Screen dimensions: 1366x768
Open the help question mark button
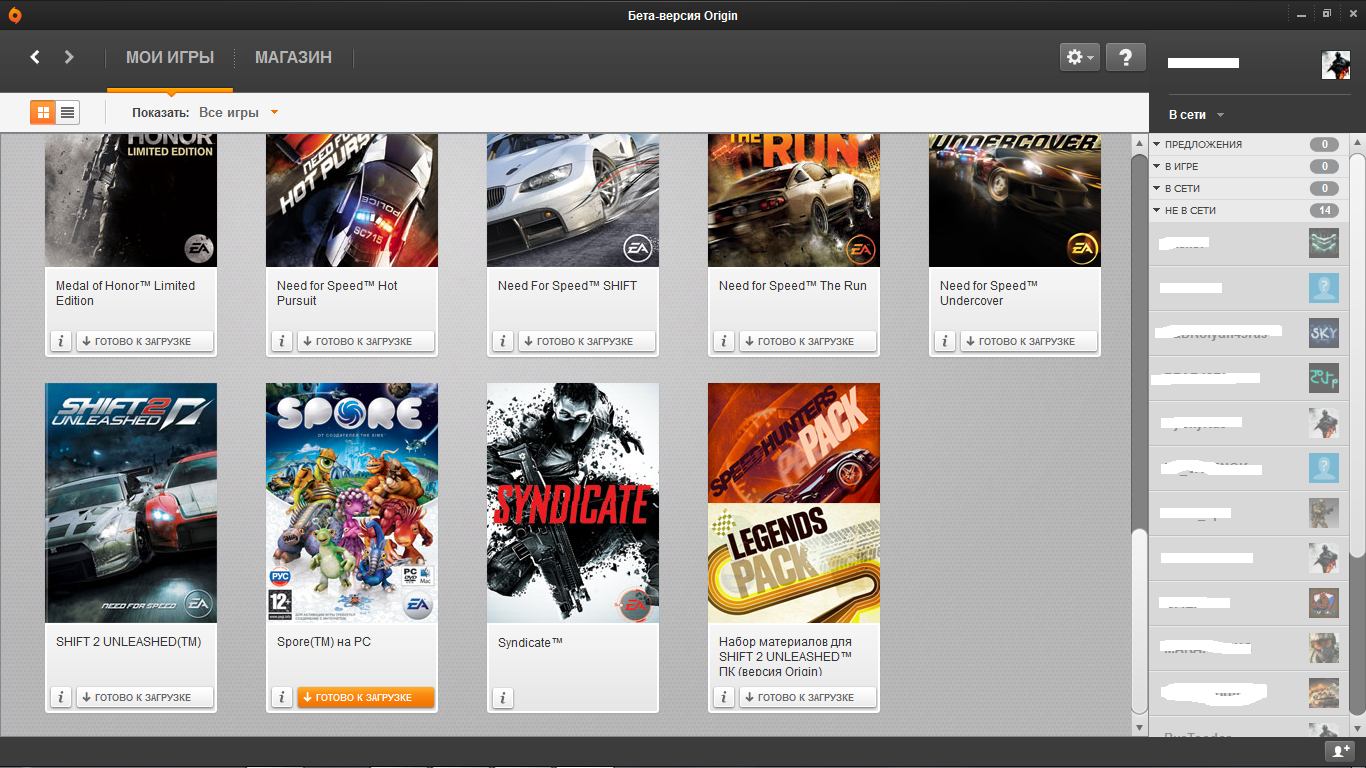(1125, 57)
